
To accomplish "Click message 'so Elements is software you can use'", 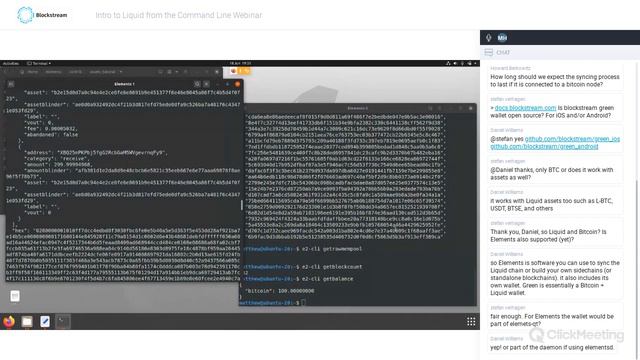I will point(555,278).
